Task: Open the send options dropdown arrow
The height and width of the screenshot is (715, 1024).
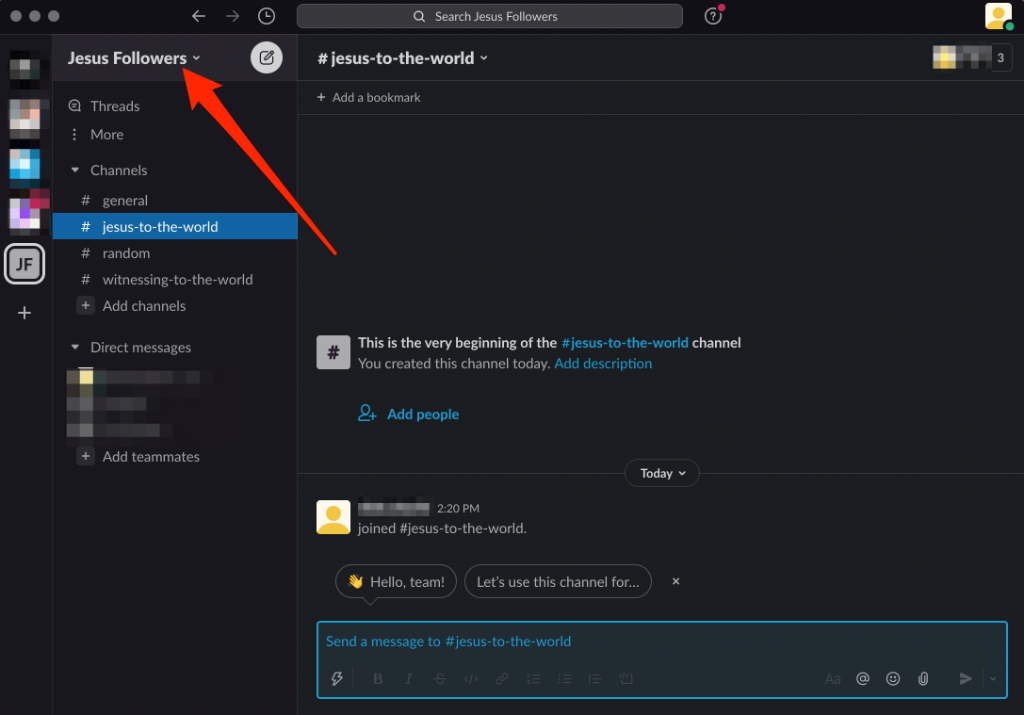Action: point(993,678)
